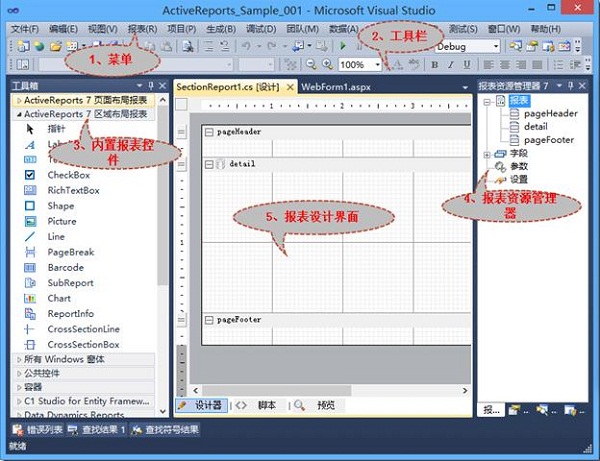600x461 pixels.
Task: Open the 视图(V) menu
Action: (103, 29)
